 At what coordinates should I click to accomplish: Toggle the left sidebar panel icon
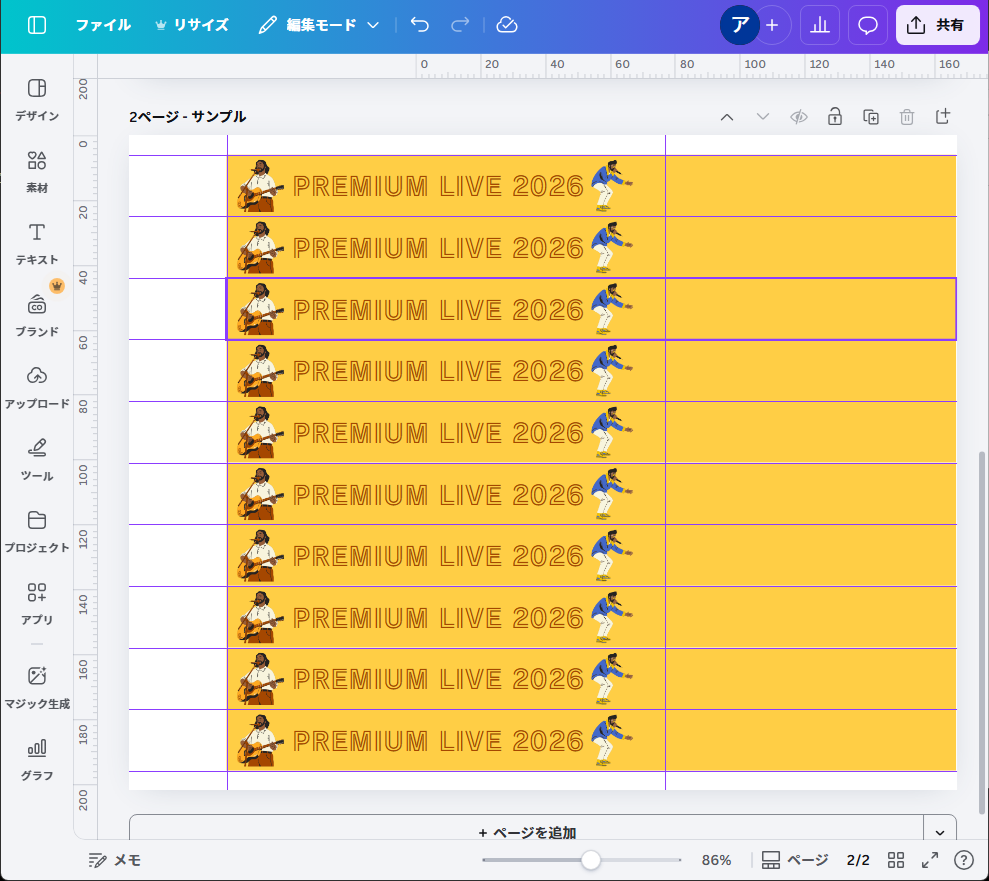[x=37, y=25]
